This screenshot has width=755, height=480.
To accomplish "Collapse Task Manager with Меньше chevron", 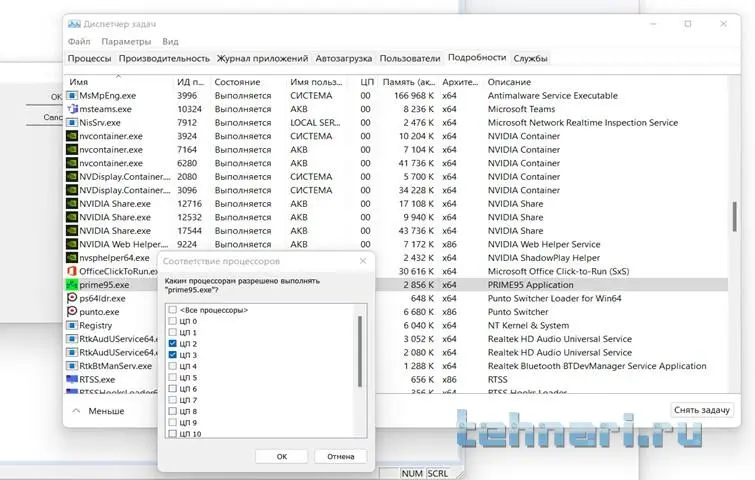I will coord(76,411).
